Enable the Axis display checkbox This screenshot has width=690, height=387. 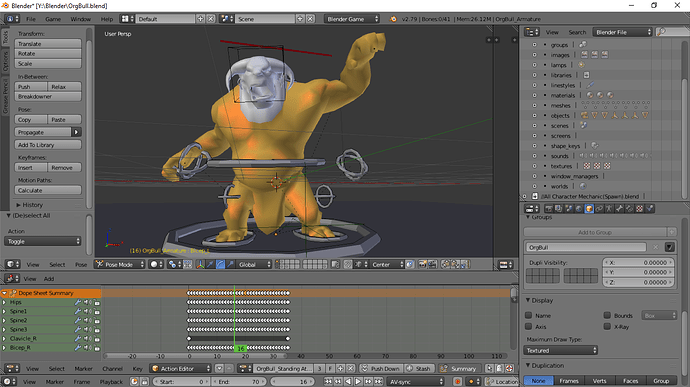tap(529, 326)
